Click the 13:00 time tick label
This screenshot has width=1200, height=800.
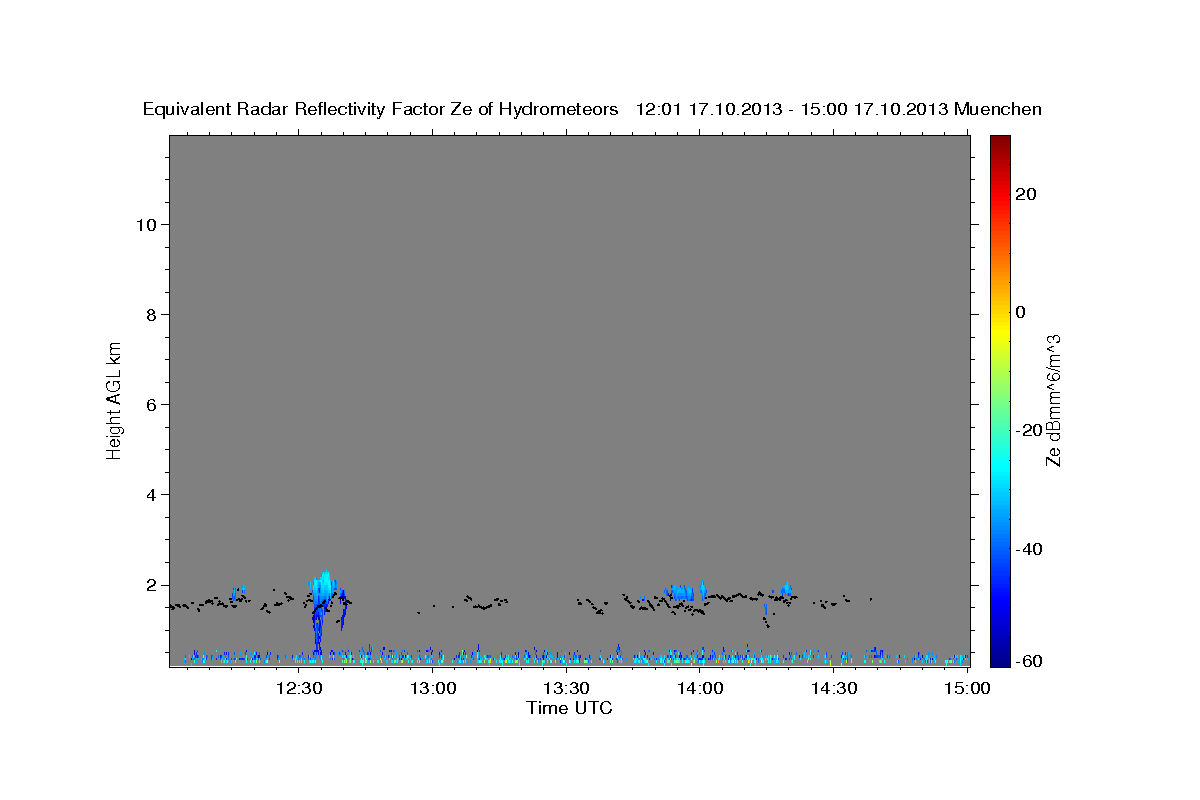click(x=433, y=688)
